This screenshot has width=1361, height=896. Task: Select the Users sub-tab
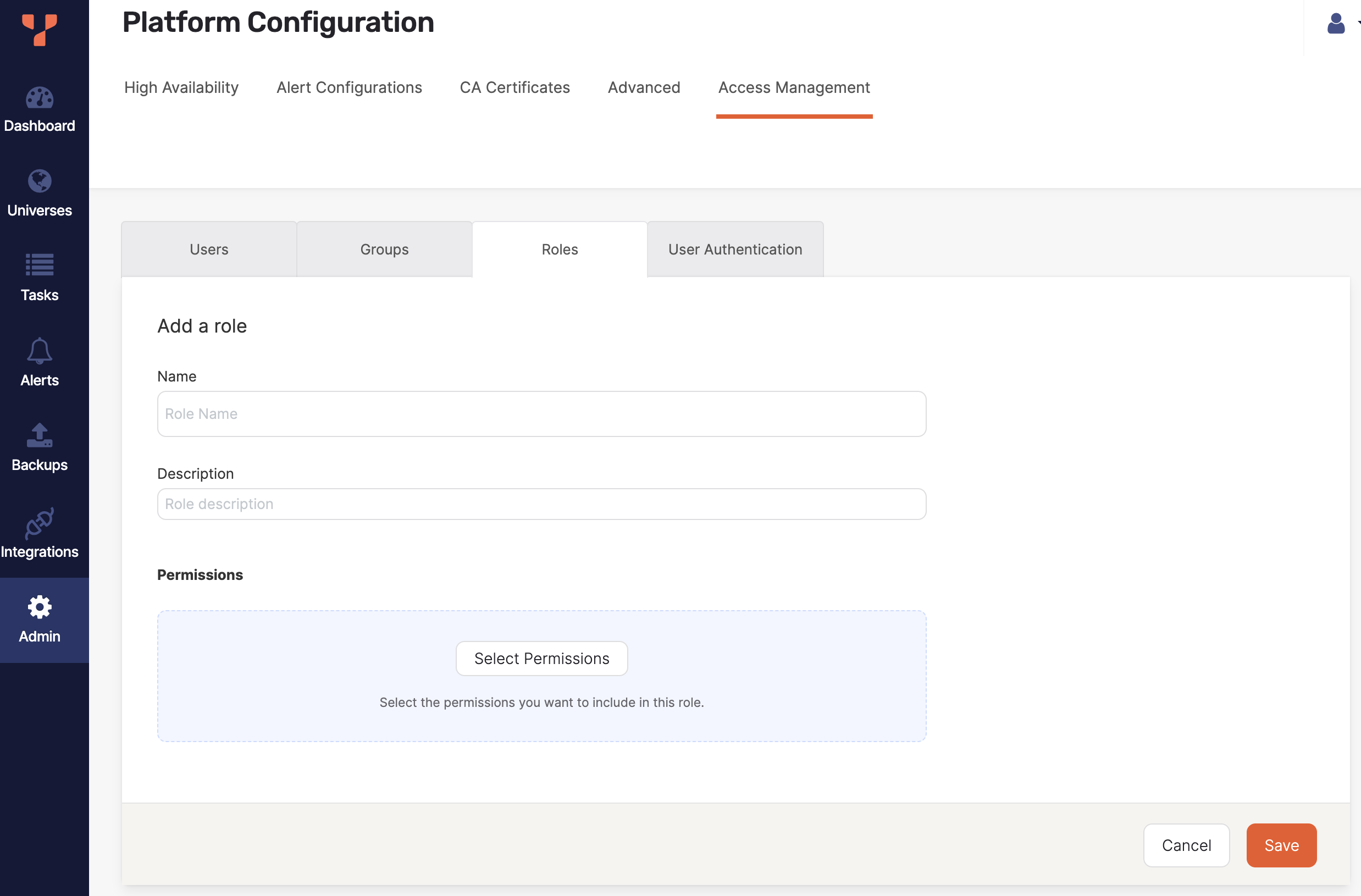point(209,250)
